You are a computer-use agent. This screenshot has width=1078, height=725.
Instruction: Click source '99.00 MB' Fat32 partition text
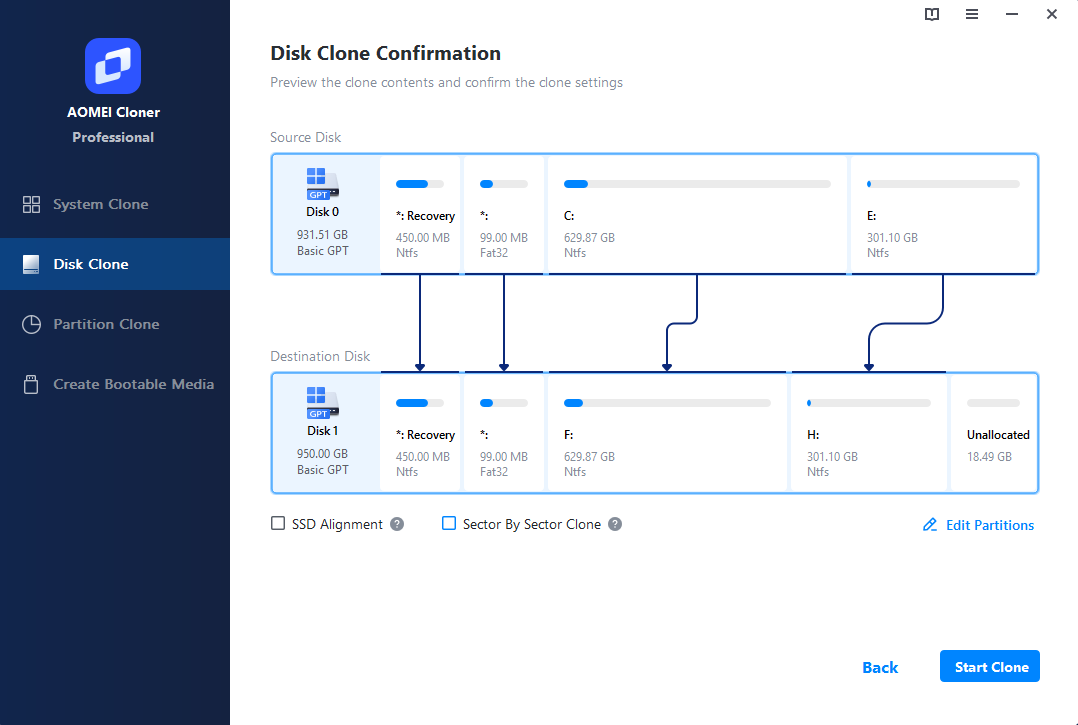pos(504,238)
